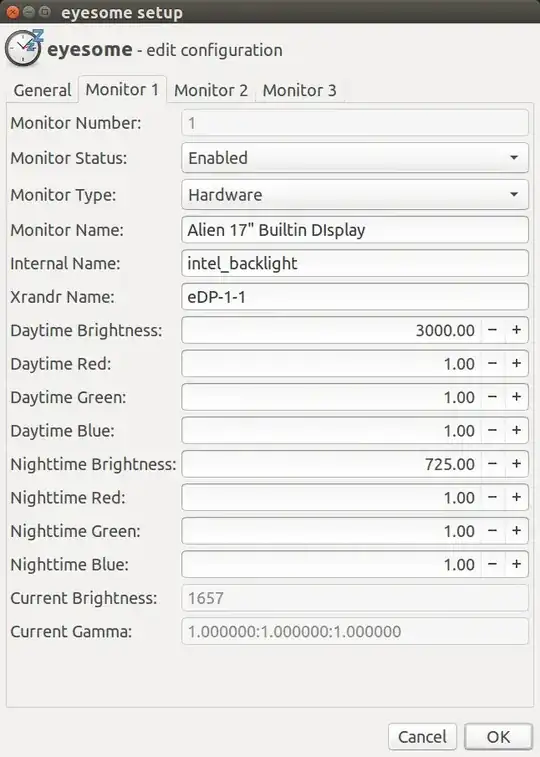Increase Nighttime Green value
The width and height of the screenshot is (540, 757).
pos(516,531)
